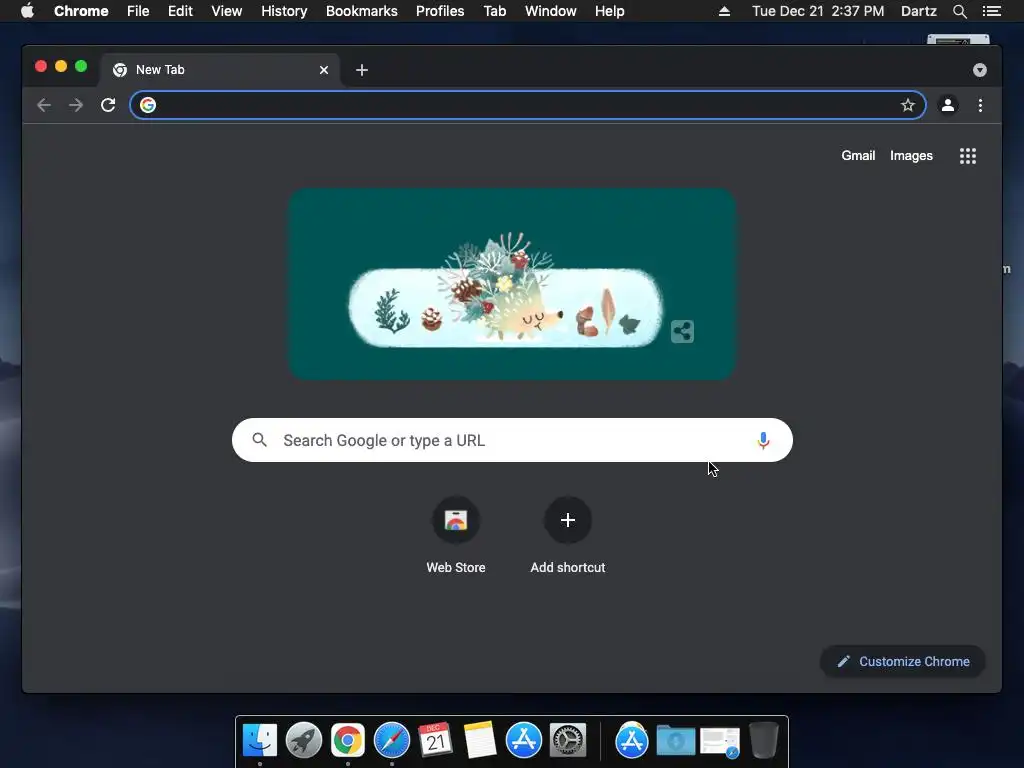Image resolution: width=1024 pixels, height=768 pixels.
Task: Bookmark this tab with the star icon
Action: [x=908, y=105]
